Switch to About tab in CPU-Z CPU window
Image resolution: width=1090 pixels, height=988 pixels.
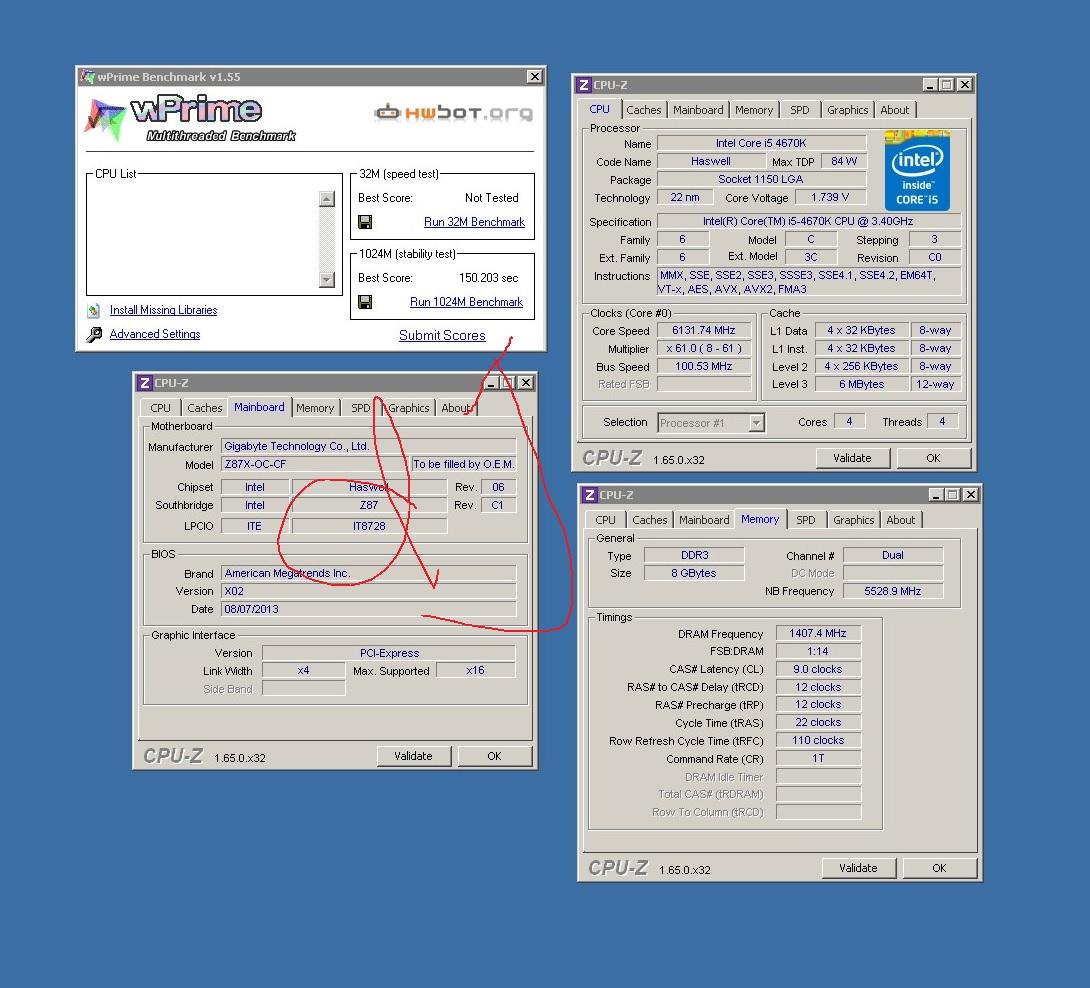tap(895, 110)
